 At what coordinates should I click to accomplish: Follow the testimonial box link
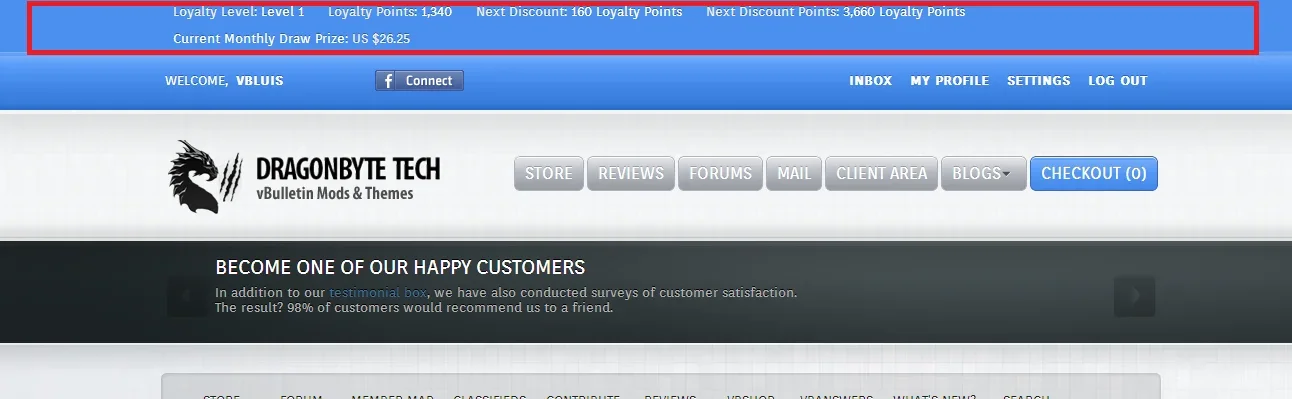tap(378, 293)
